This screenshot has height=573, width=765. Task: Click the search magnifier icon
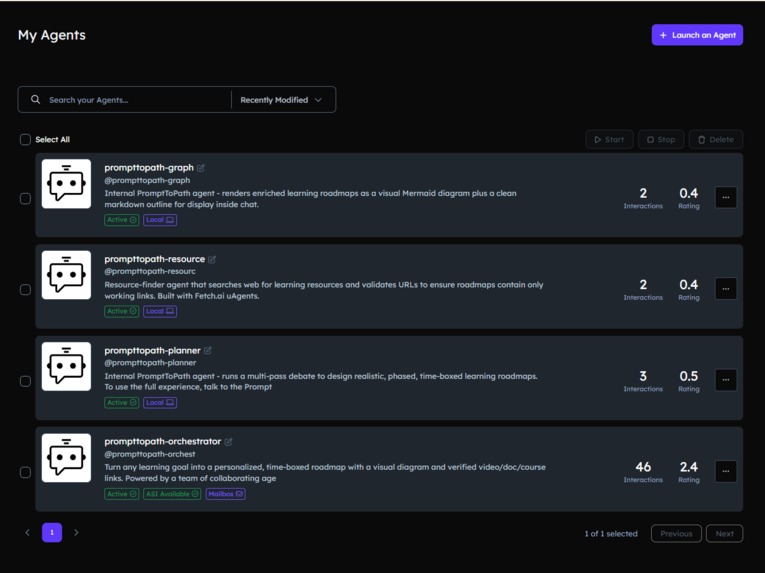[36, 100]
